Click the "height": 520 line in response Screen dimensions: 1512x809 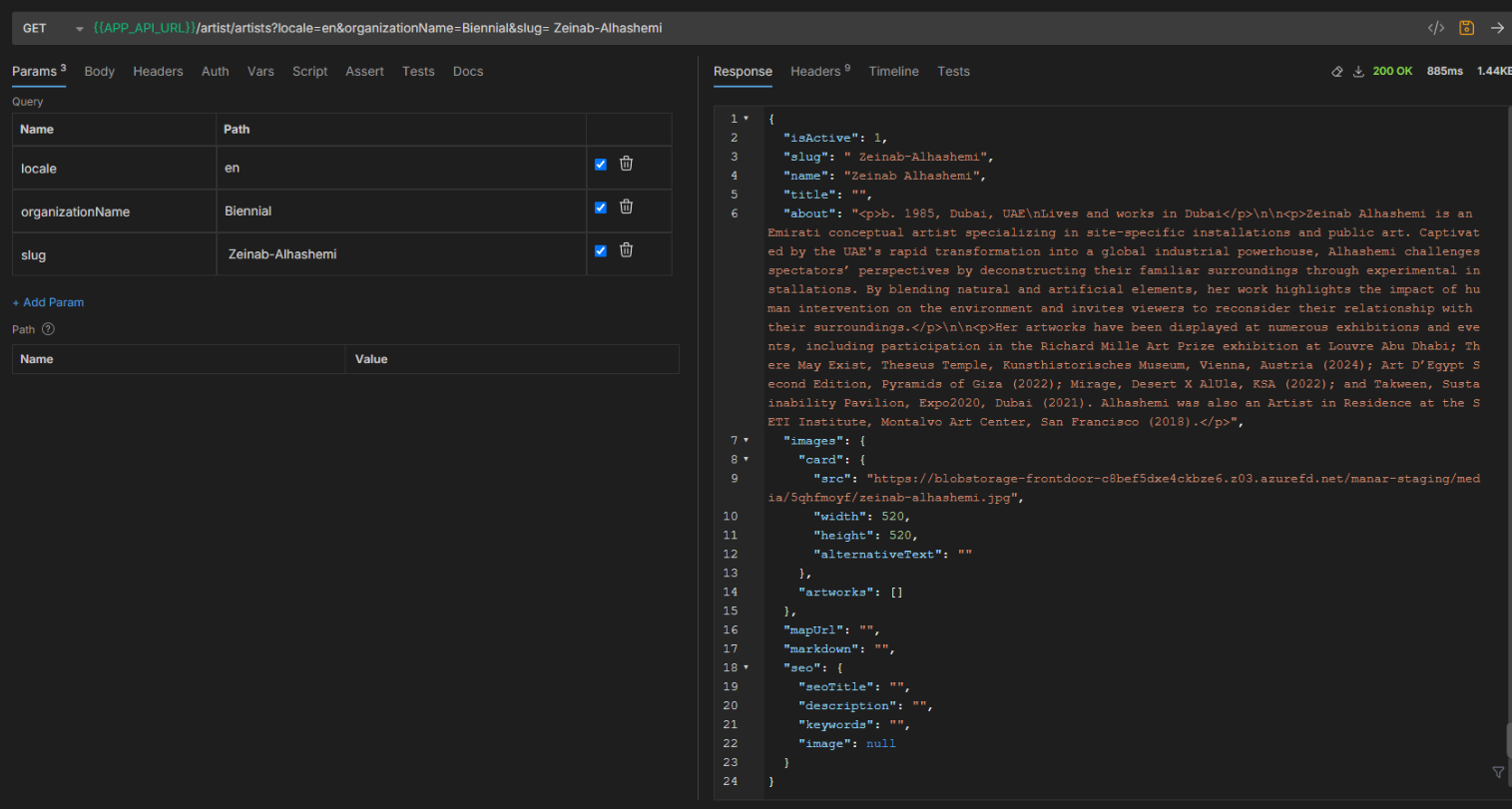pos(865,536)
